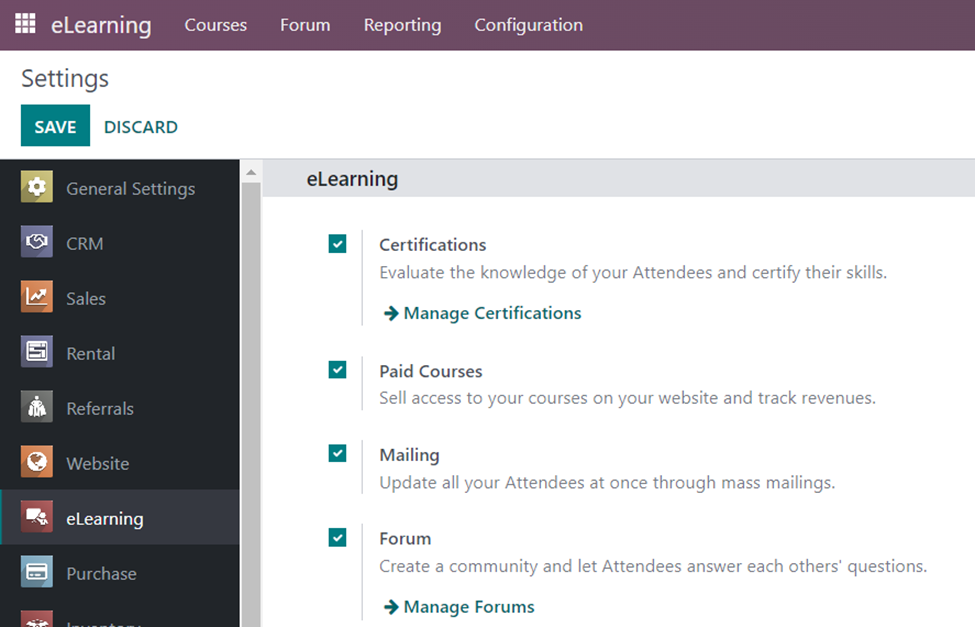Open General Settings gear icon in sidebar
This screenshot has height=627, width=975.
tap(37, 188)
